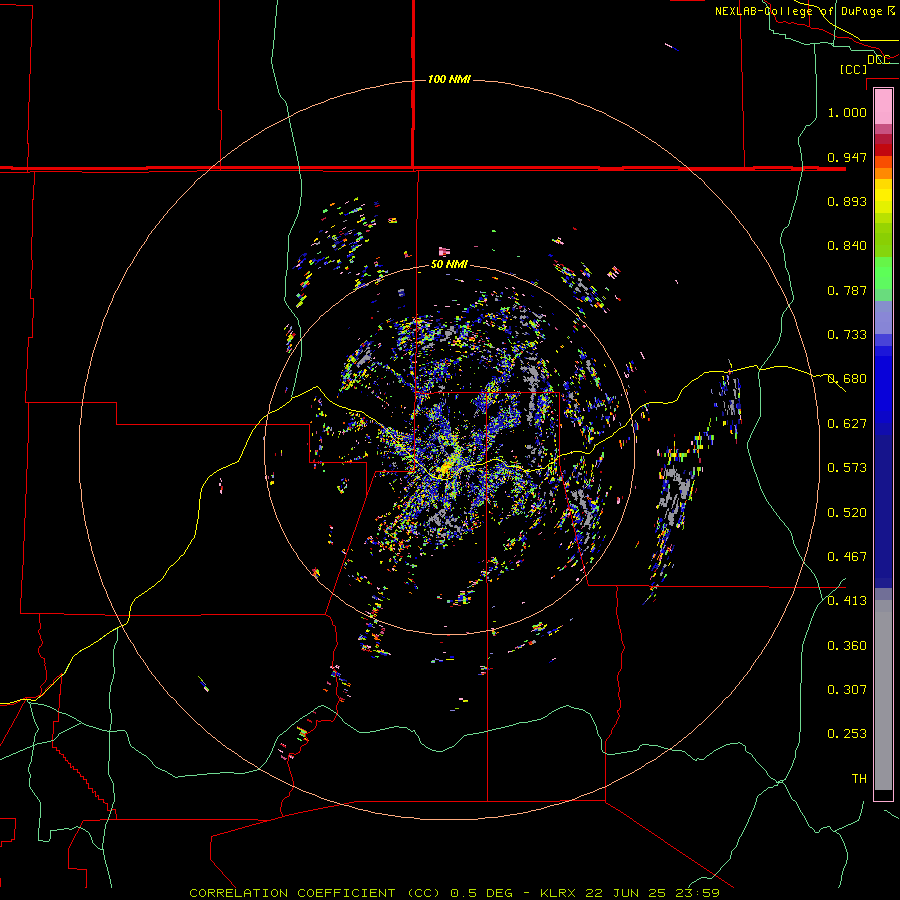Click the 0.680 scale label
The height and width of the screenshot is (900, 900).
(847, 378)
